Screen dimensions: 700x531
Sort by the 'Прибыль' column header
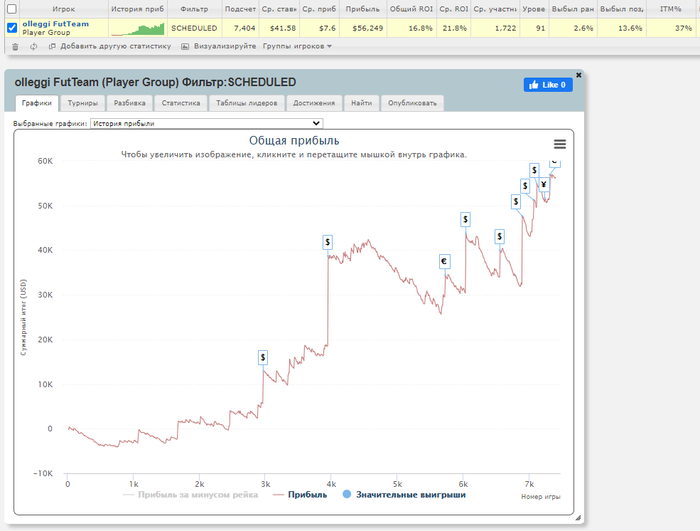pos(362,9)
